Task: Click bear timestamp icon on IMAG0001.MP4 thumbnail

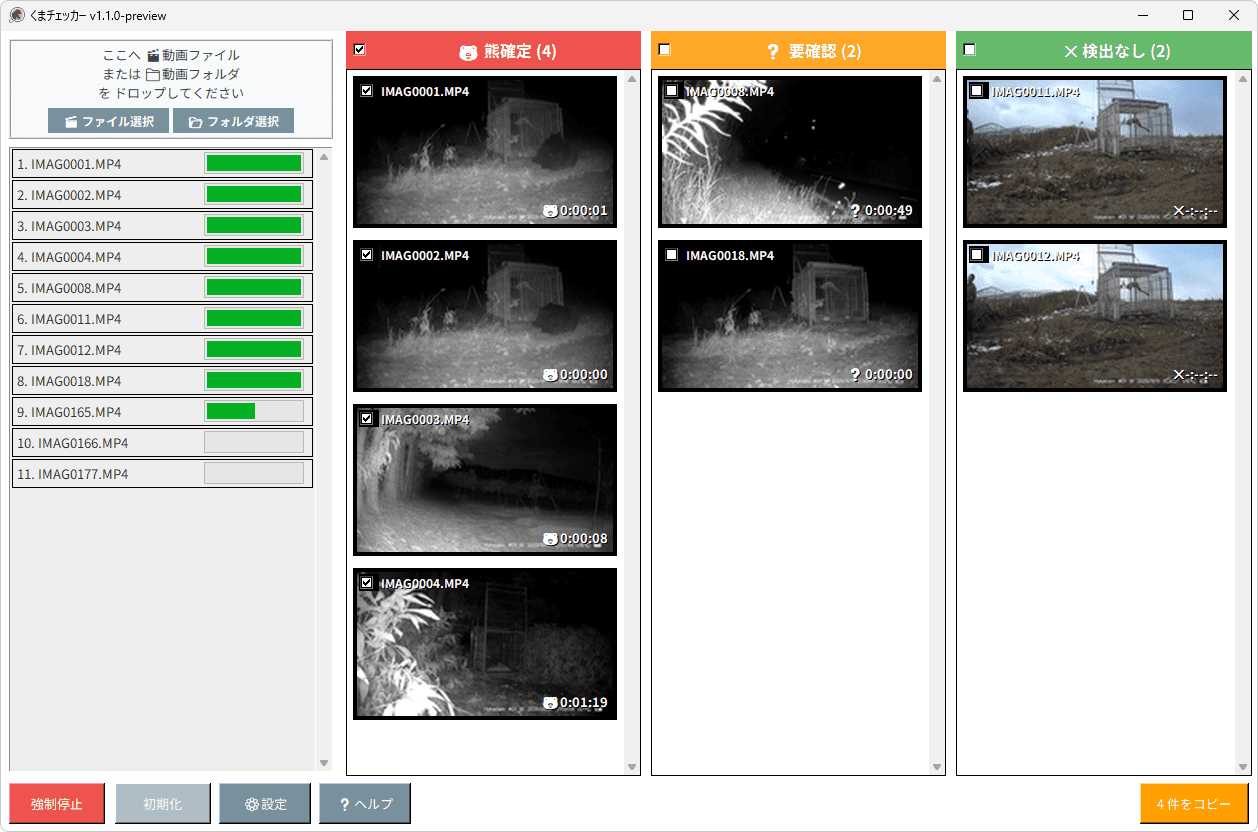Action: [550, 211]
